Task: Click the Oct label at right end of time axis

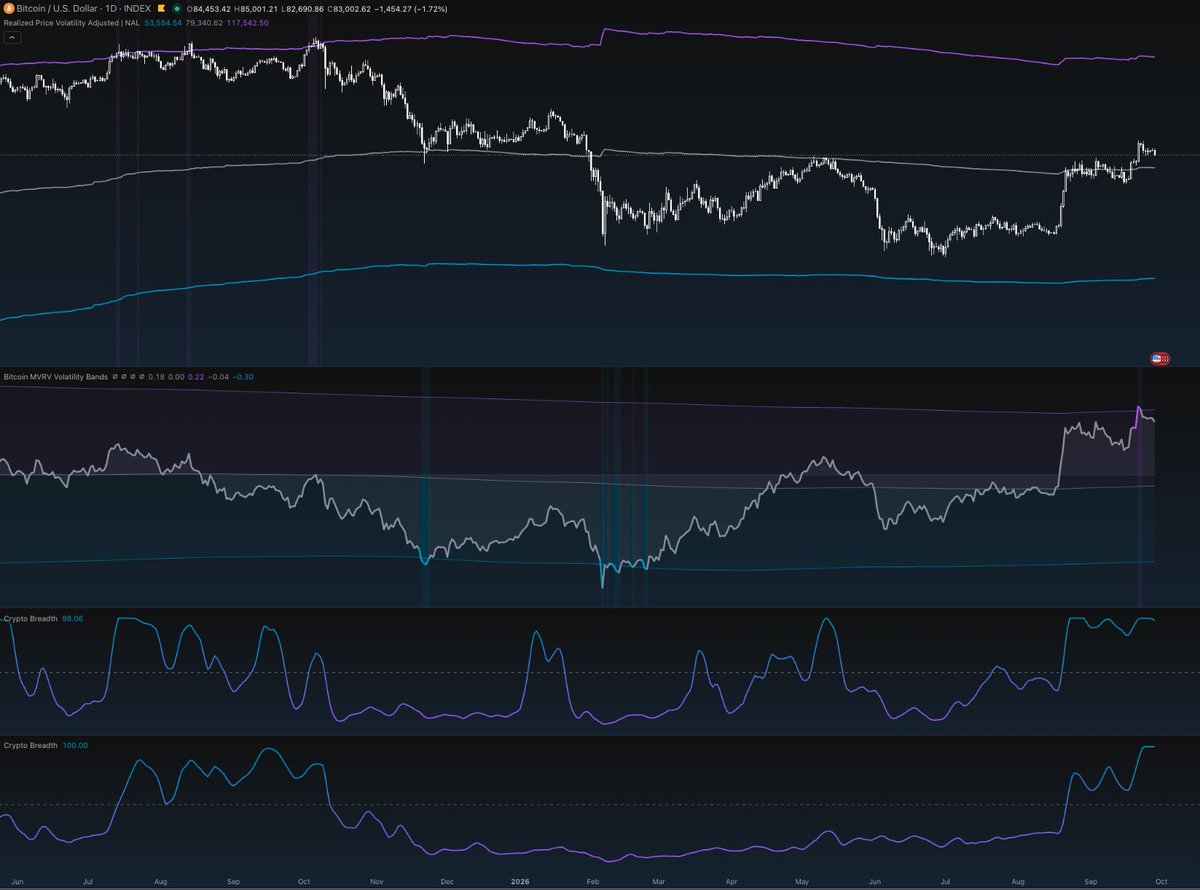Action: (x=1162, y=882)
